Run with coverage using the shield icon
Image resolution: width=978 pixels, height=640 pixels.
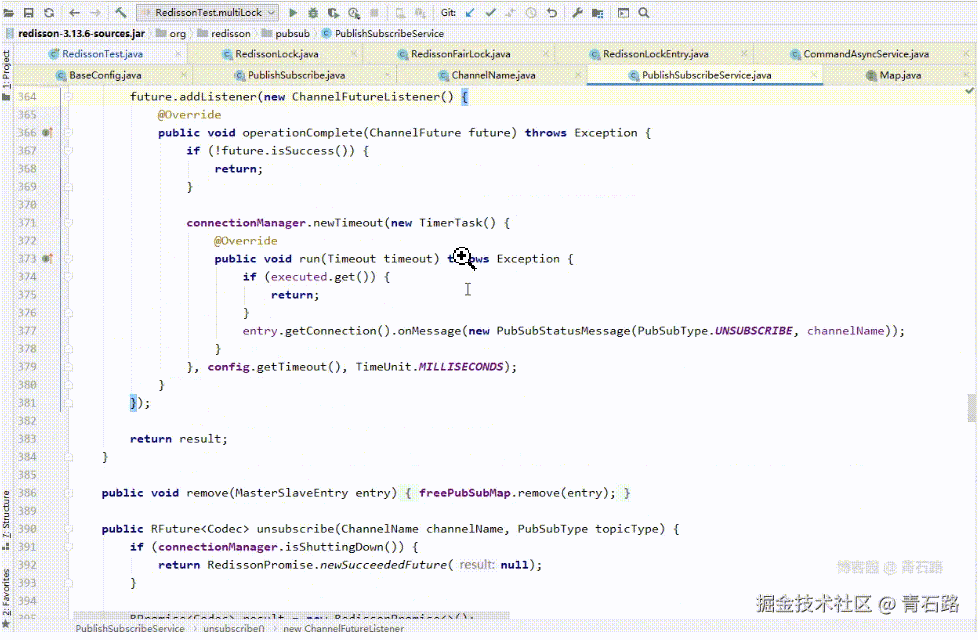pyautogui.click(x=334, y=12)
